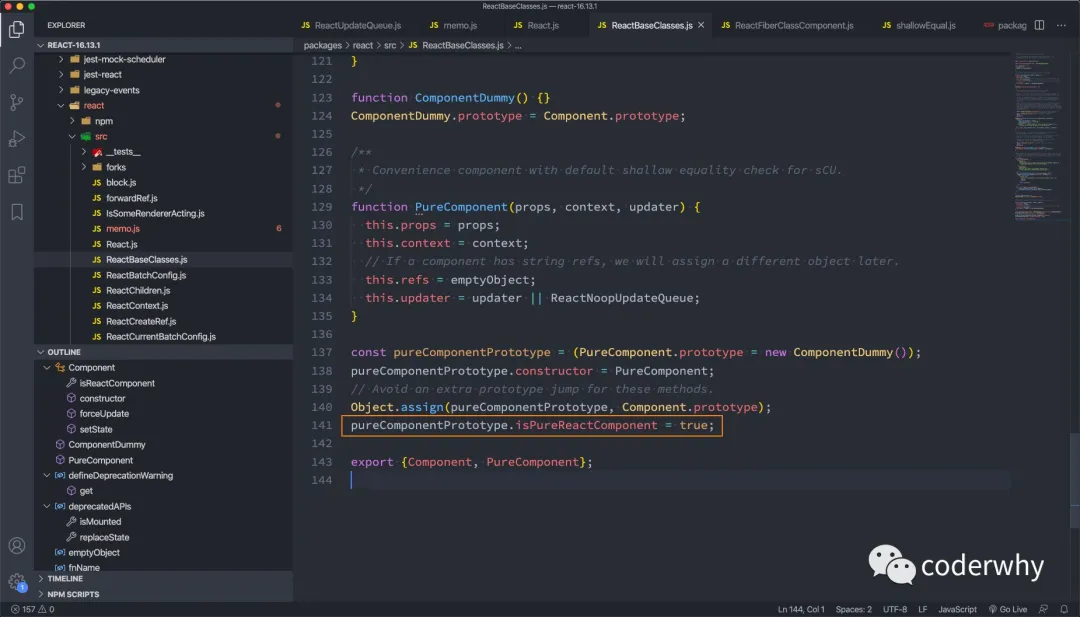Expand the jest-react folder

(x=62, y=74)
